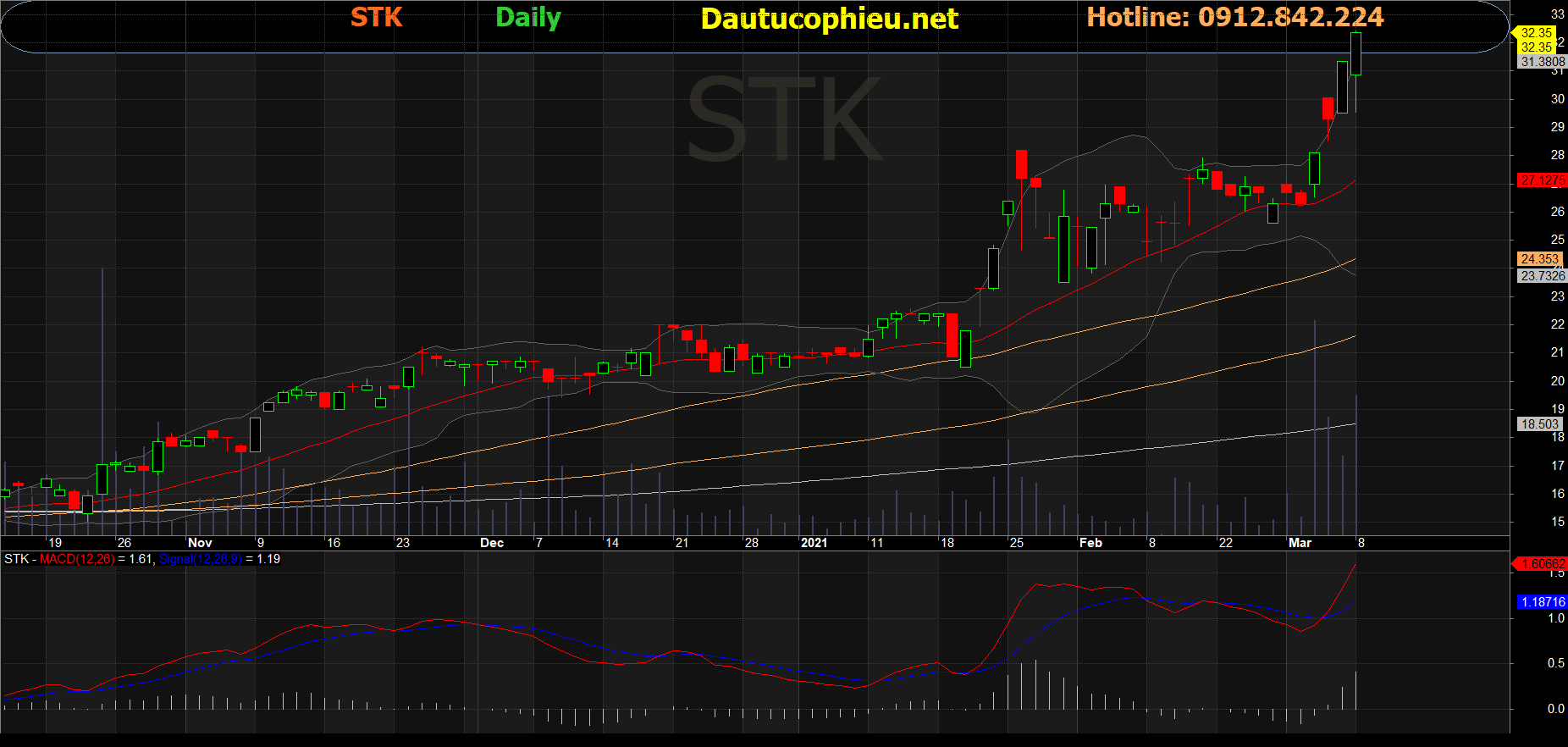The image size is (1568, 747).
Task: Select the yellow 32.35 price tag
Action: click(1536, 33)
